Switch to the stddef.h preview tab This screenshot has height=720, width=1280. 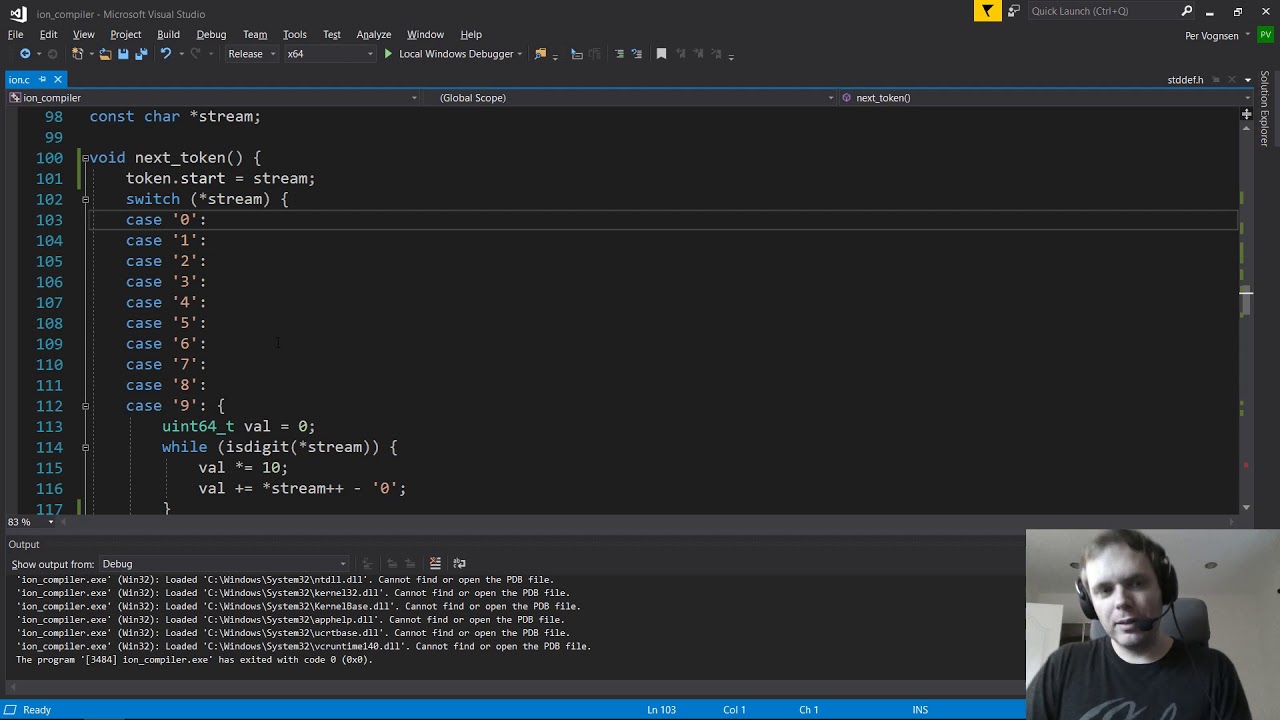click(1185, 80)
